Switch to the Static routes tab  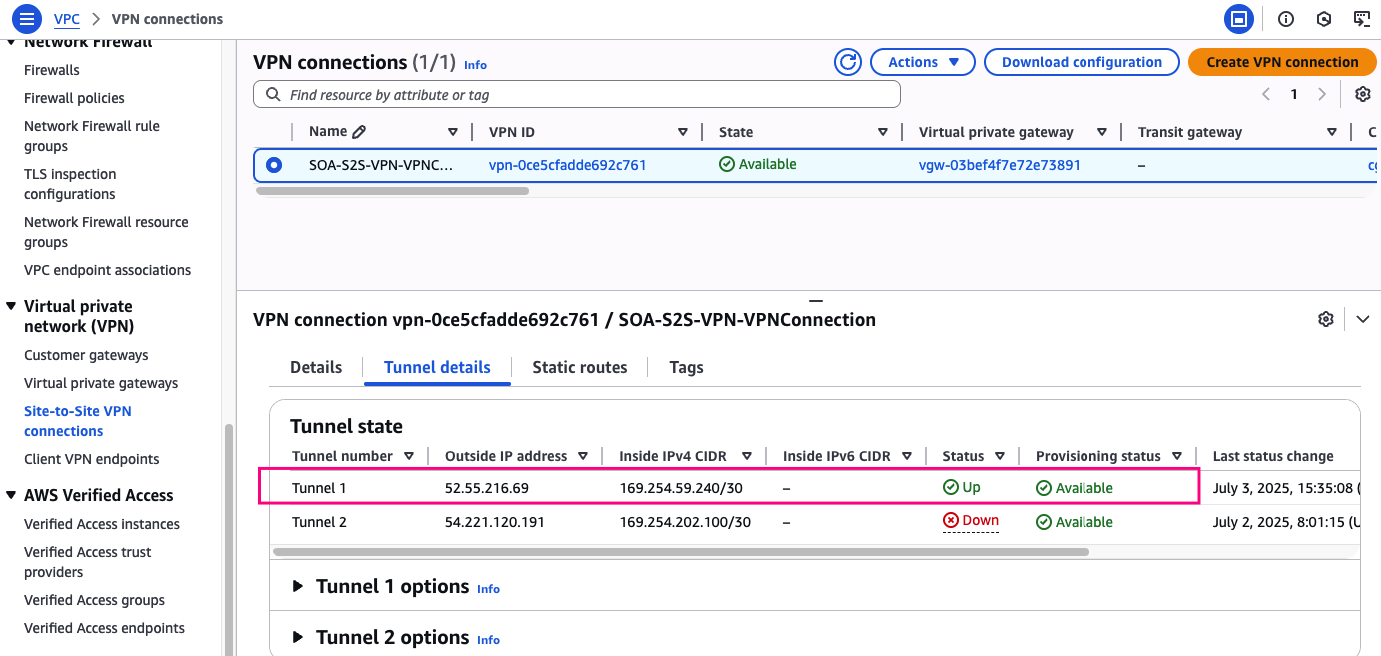click(579, 367)
